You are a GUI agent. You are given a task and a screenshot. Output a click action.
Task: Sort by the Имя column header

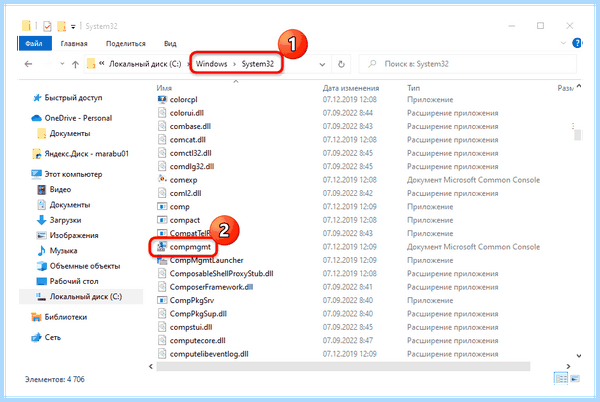click(164, 88)
